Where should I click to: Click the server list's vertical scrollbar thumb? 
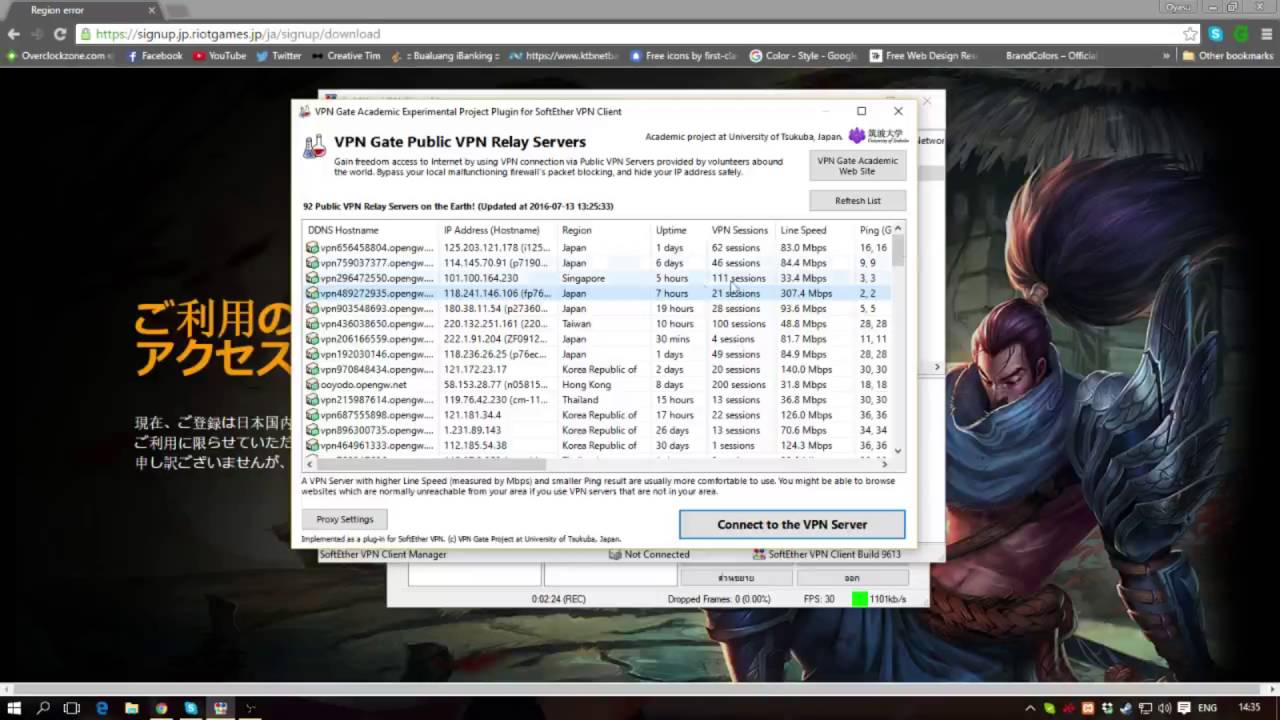click(898, 251)
